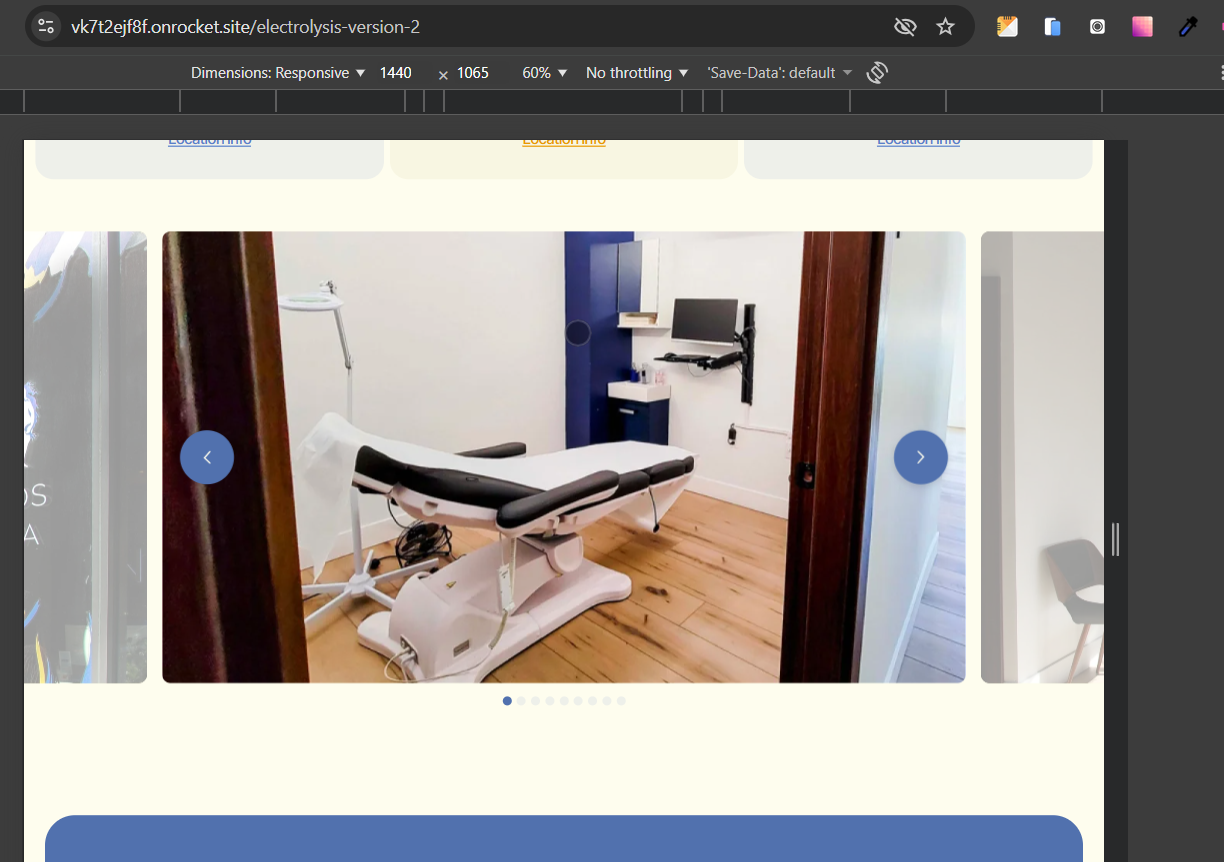This screenshot has height=862, width=1224.
Task: Select the first carousel pagination dot
Action: tap(507, 701)
